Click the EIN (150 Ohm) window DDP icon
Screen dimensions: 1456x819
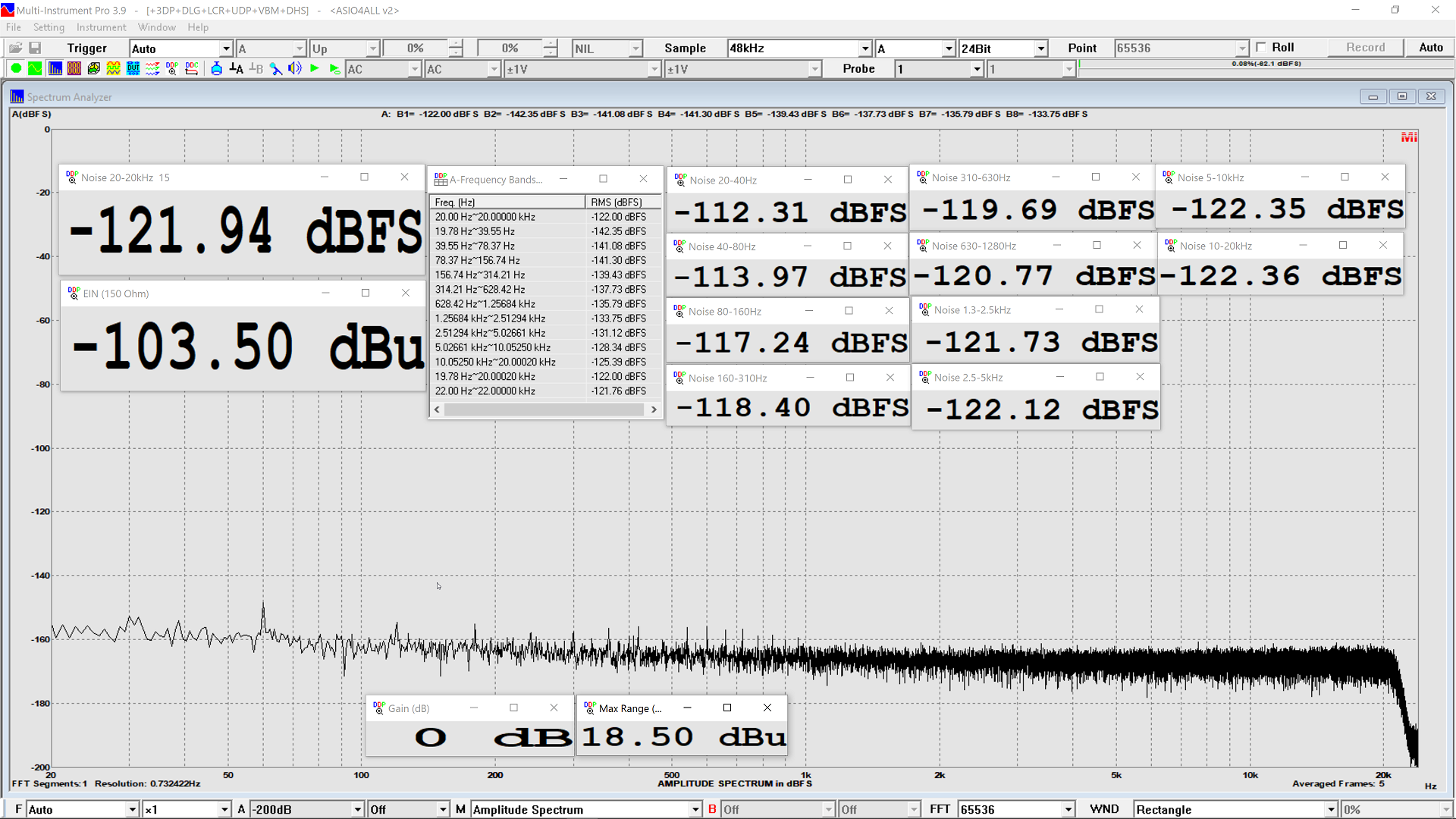tap(74, 293)
